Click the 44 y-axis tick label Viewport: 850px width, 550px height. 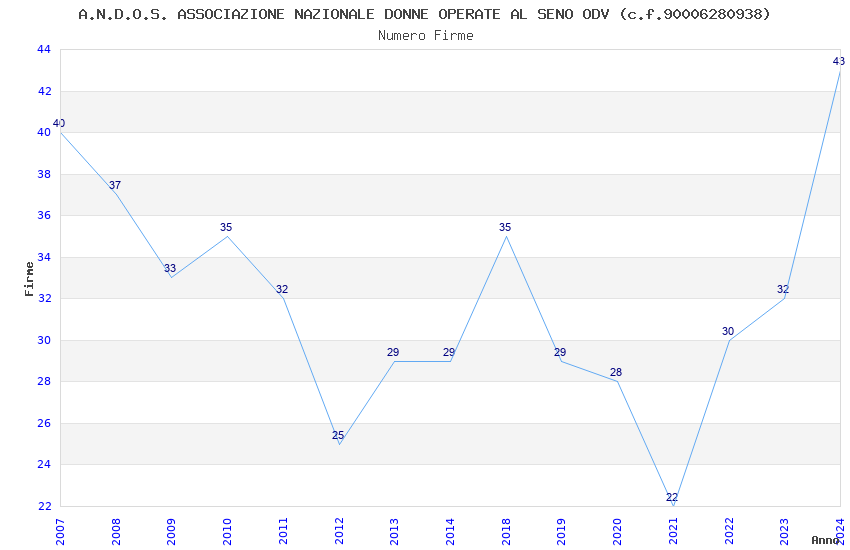coord(44,49)
